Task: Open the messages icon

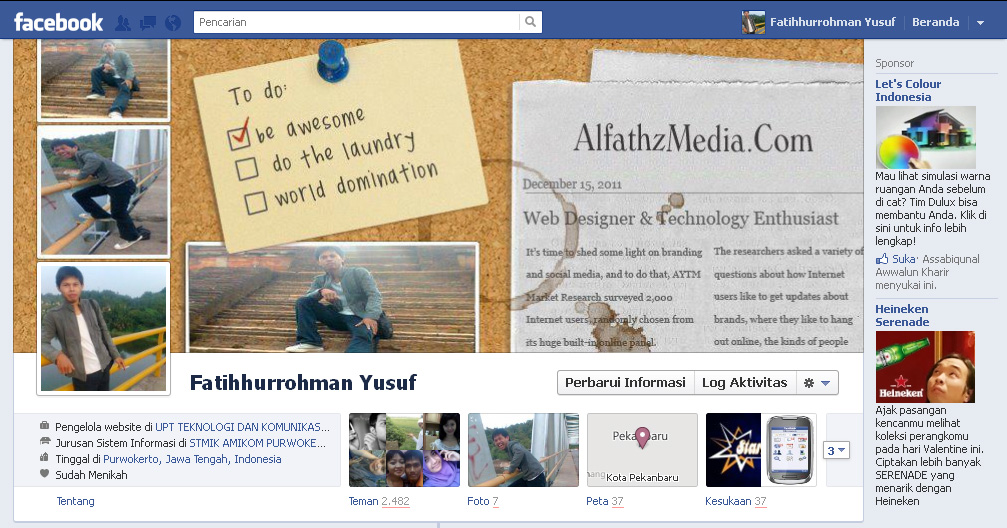Action: click(x=148, y=23)
